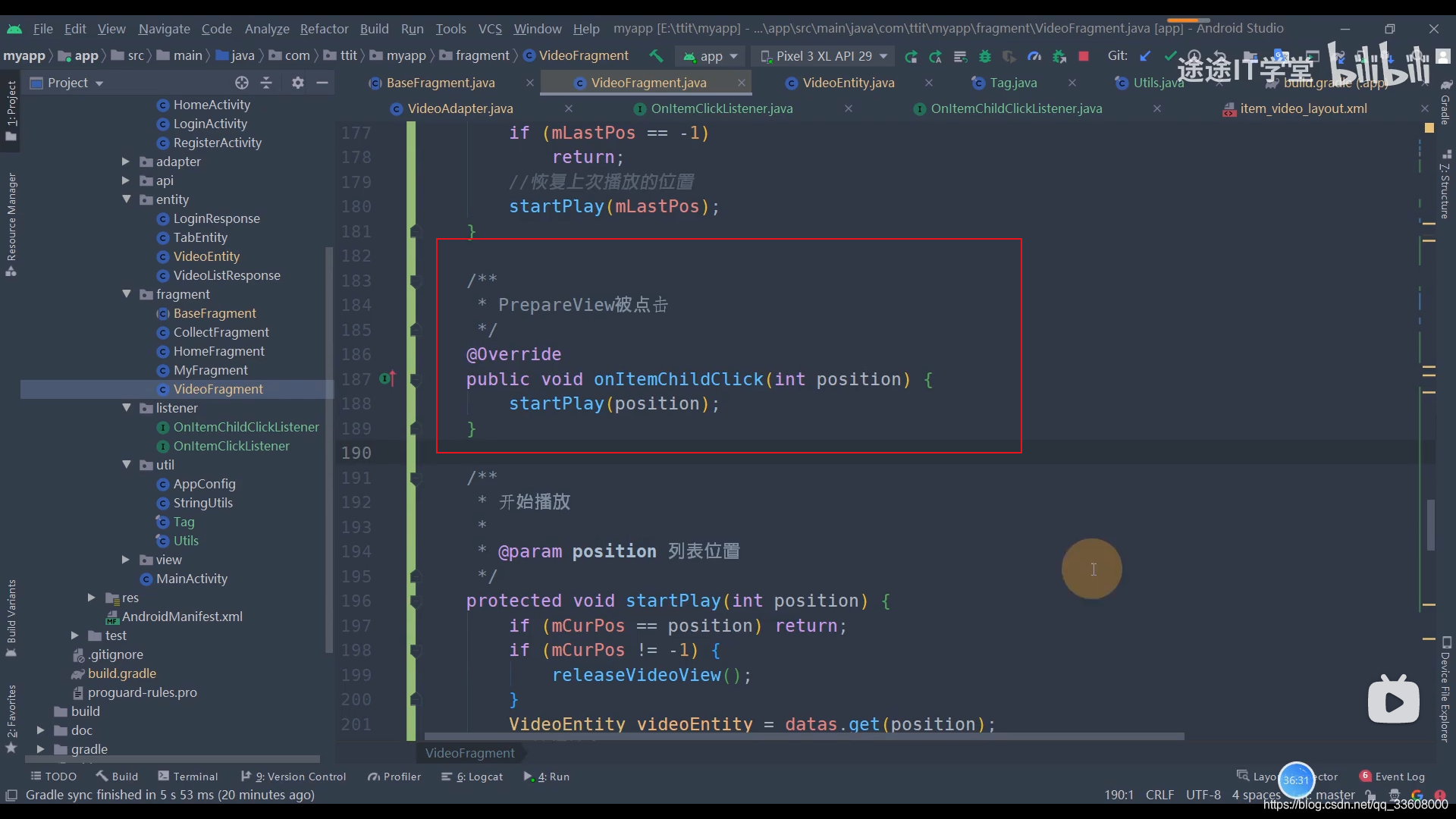Toggle the 6: Logcat tool window

472,776
